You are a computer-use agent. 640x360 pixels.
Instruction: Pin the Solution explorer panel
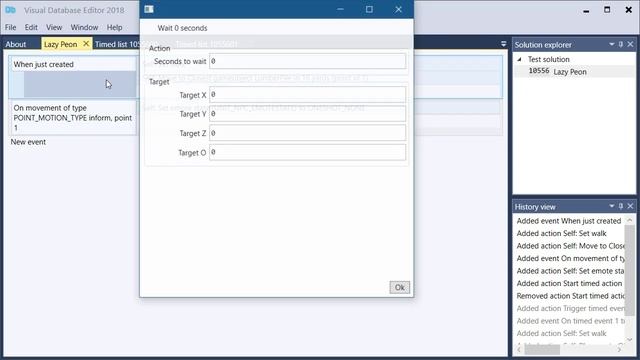[x=621, y=44]
